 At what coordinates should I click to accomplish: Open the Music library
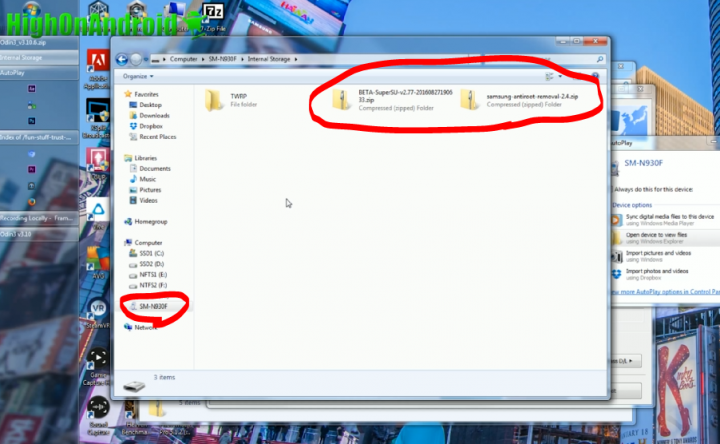click(143, 179)
